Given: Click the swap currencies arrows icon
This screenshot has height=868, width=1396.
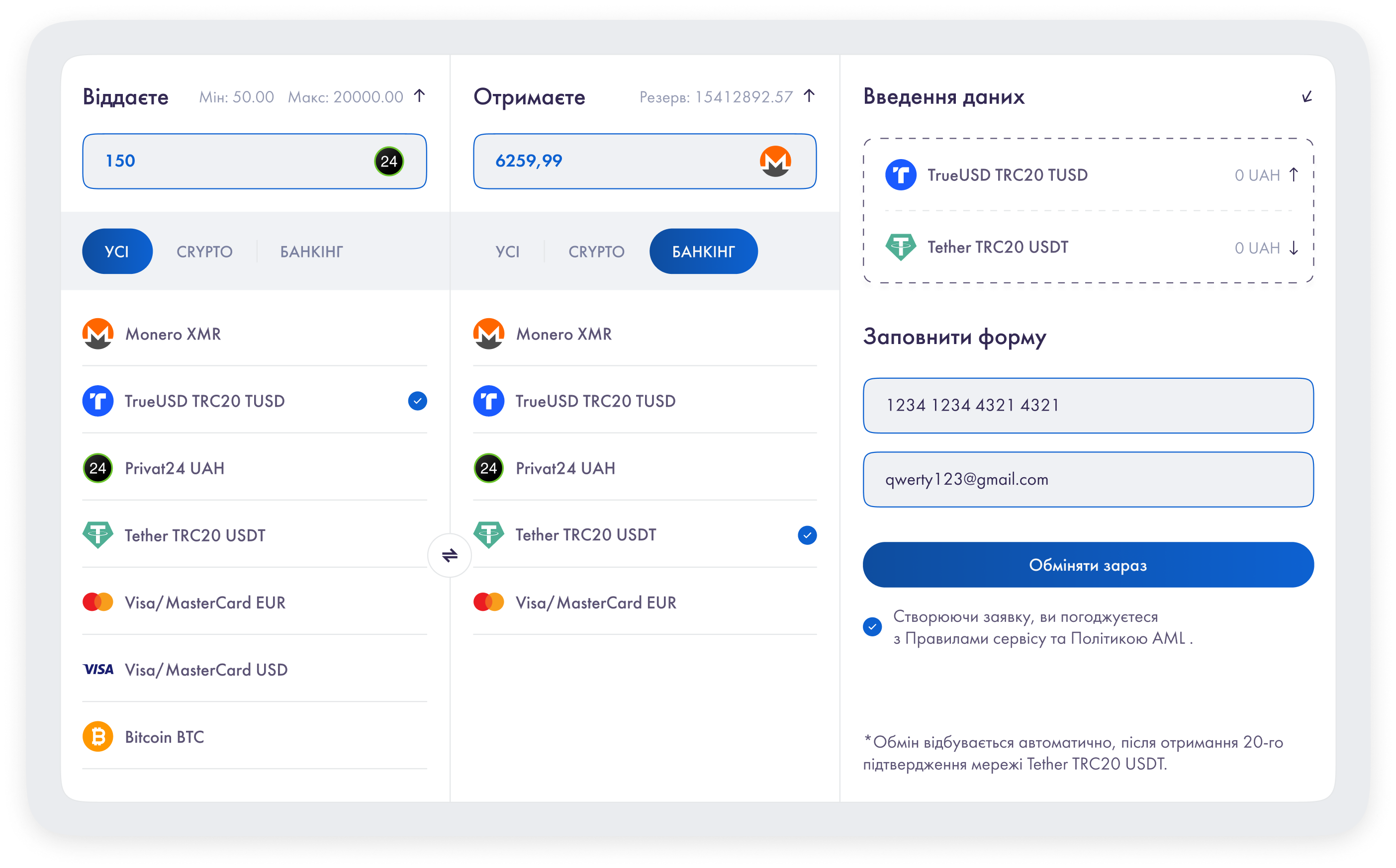Looking at the screenshot, I should point(450,555).
